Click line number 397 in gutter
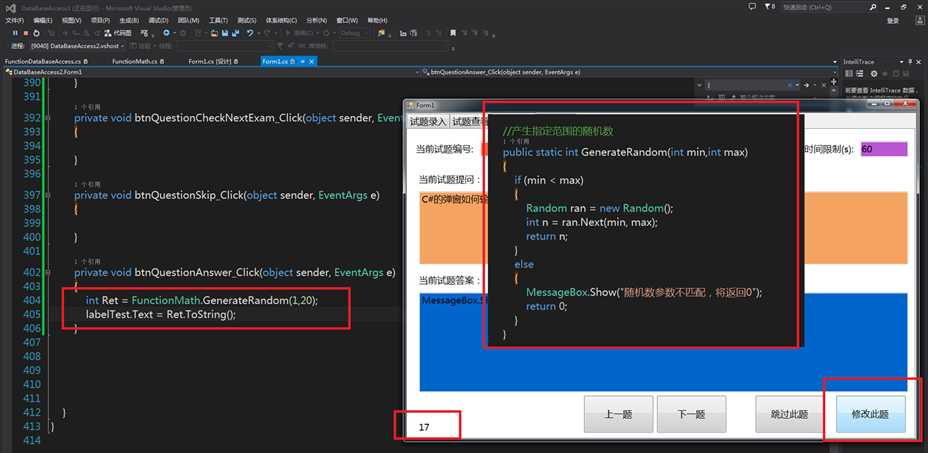This screenshot has width=928, height=453. 30,195
